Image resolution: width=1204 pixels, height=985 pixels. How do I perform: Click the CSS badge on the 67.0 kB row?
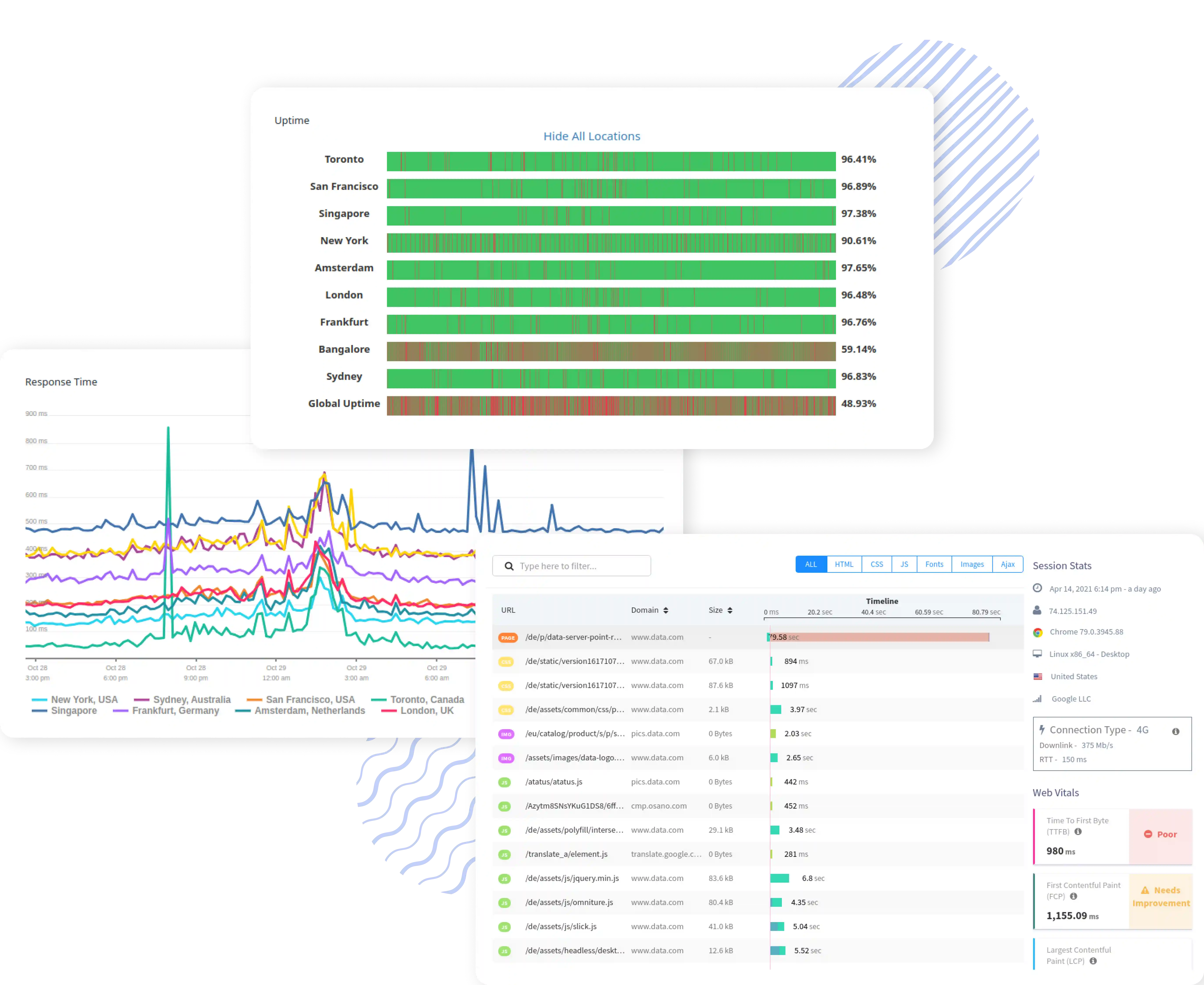[x=505, y=661]
